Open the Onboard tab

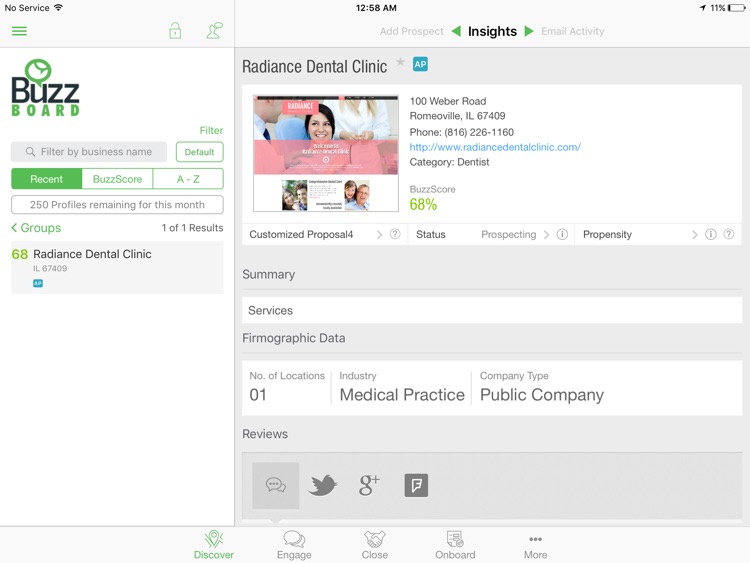(x=455, y=545)
